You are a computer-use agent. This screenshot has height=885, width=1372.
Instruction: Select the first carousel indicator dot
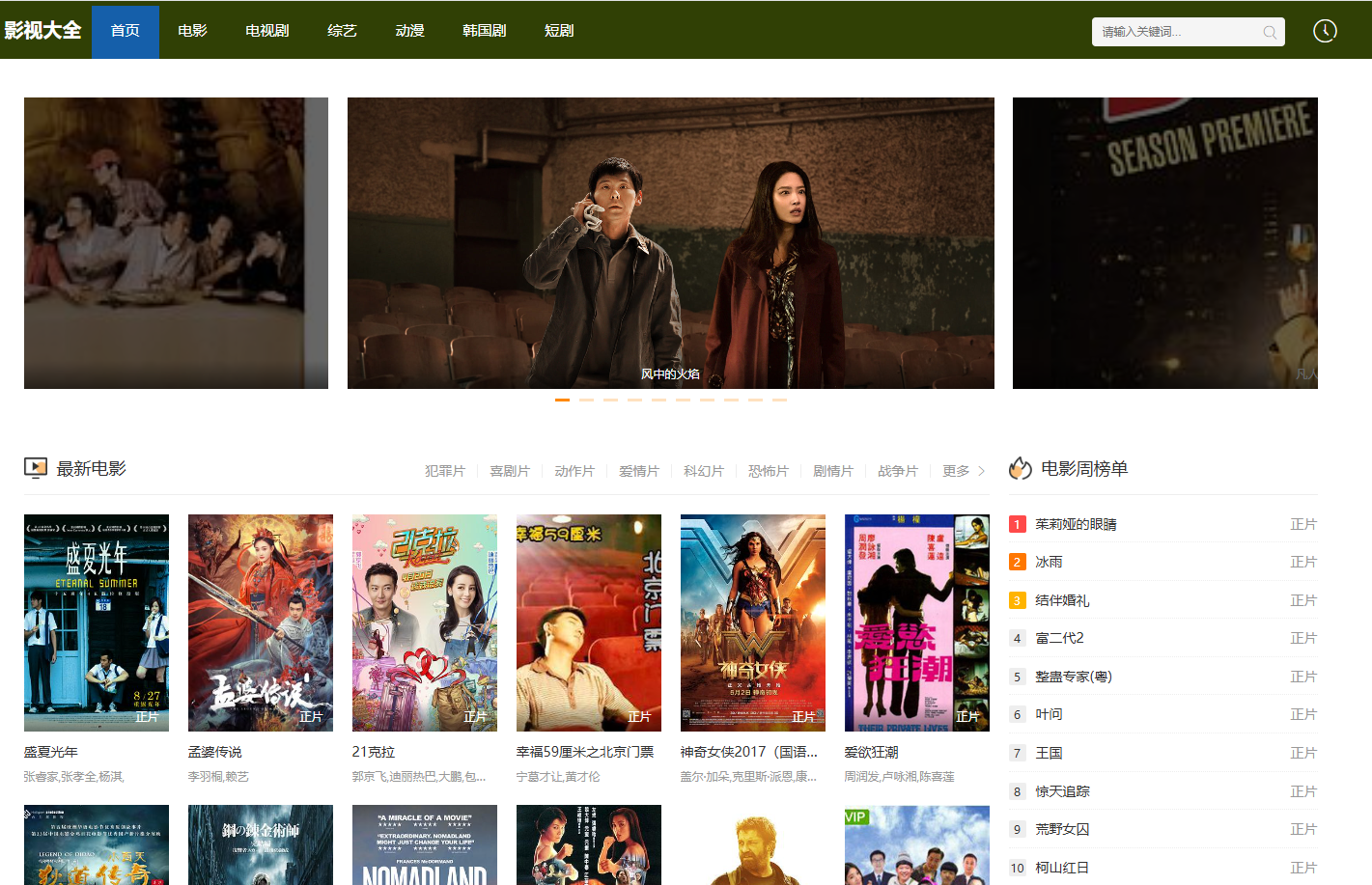click(562, 400)
